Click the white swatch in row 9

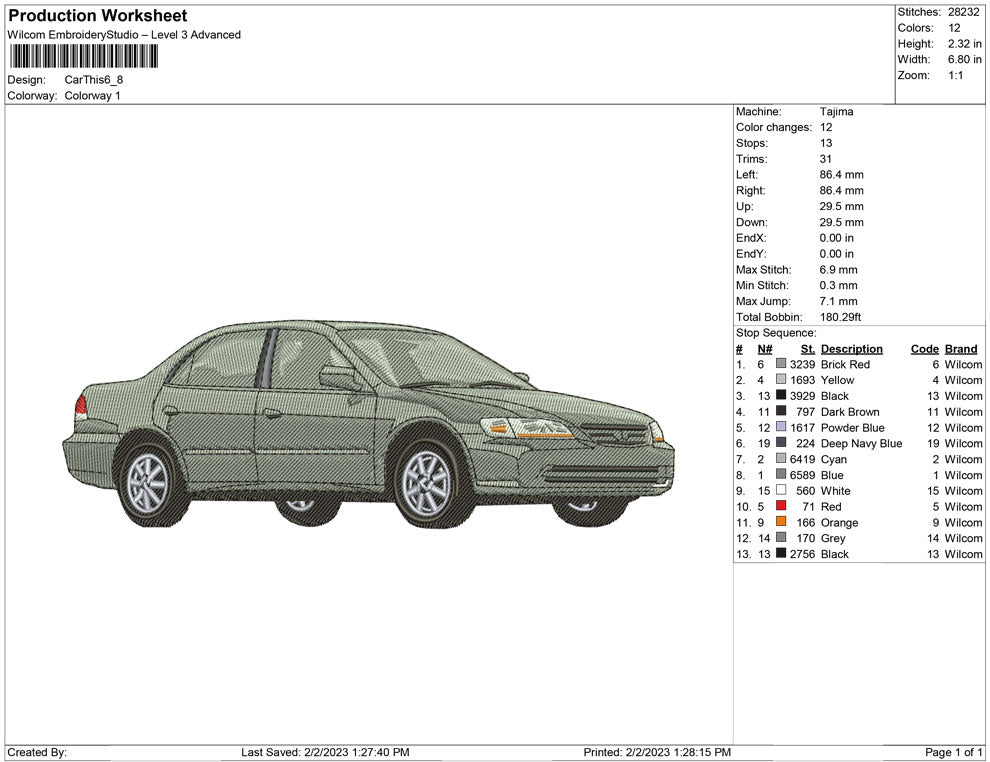pos(781,491)
